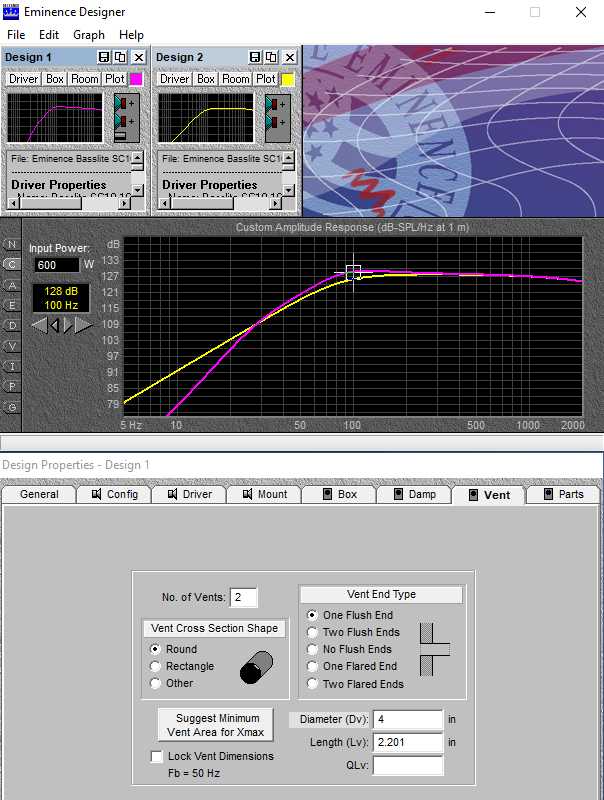The width and height of the screenshot is (604, 800).
Task: Click the yellow plot color swatch for Design 2
Action: tap(288, 79)
